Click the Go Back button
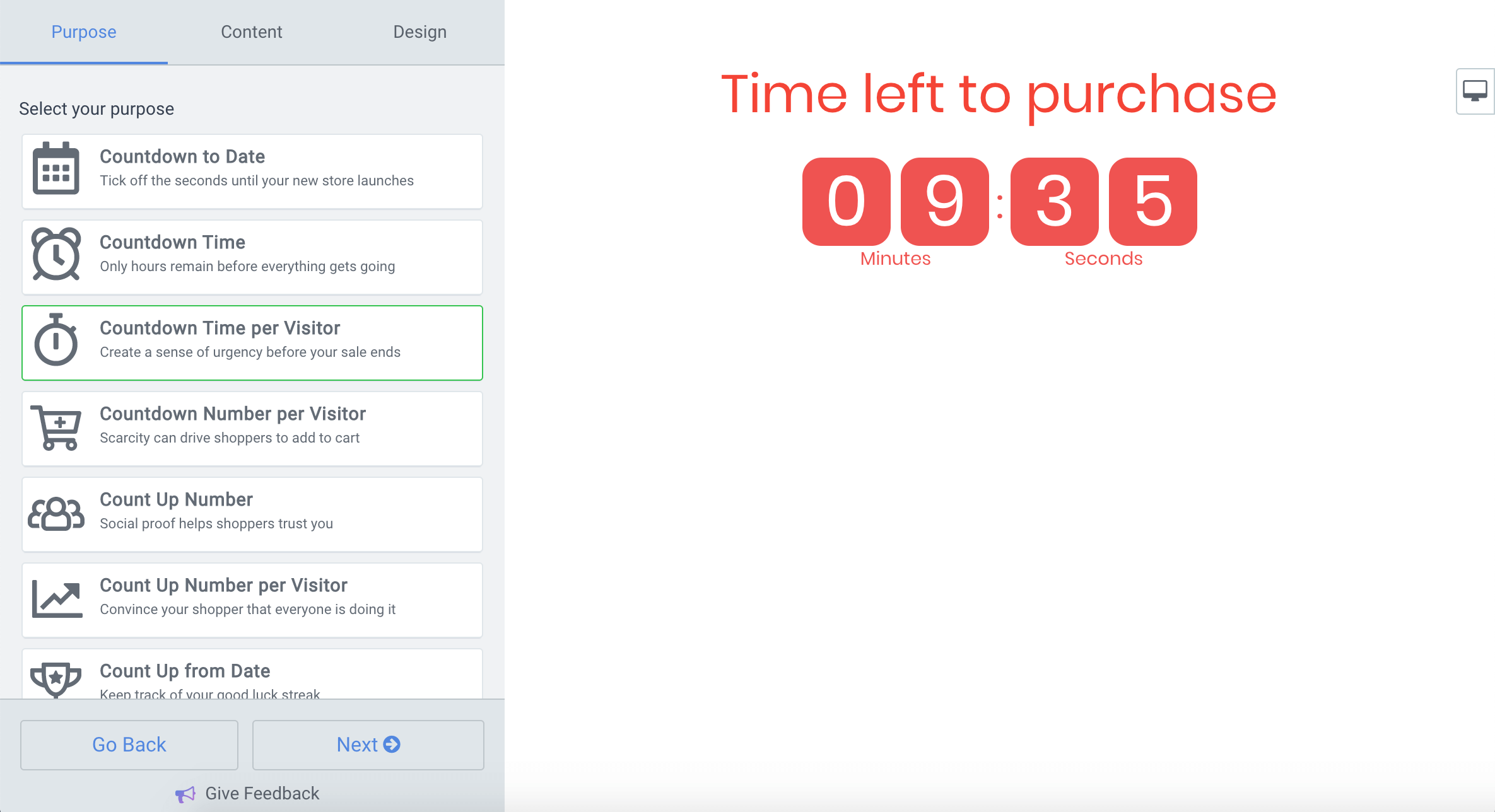Screen dimensions: 1495x812 coord(129,745)
